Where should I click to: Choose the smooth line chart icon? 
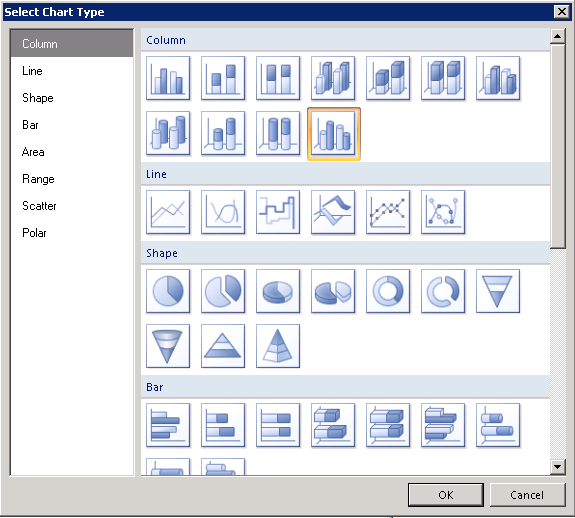(223, 212)
